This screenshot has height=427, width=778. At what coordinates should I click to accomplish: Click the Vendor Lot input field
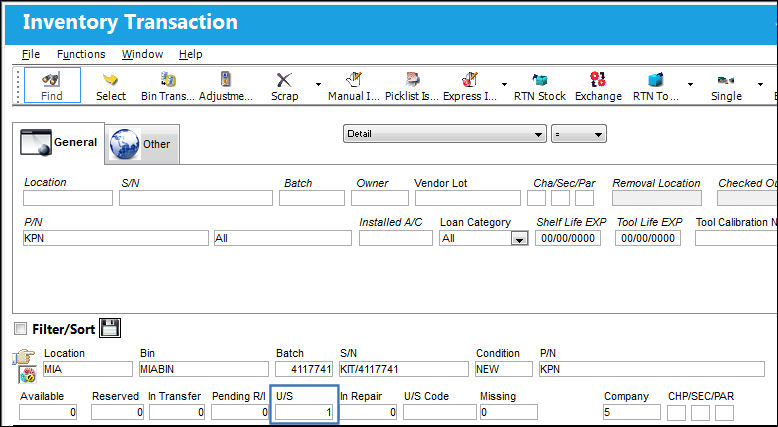coord(468,198)
